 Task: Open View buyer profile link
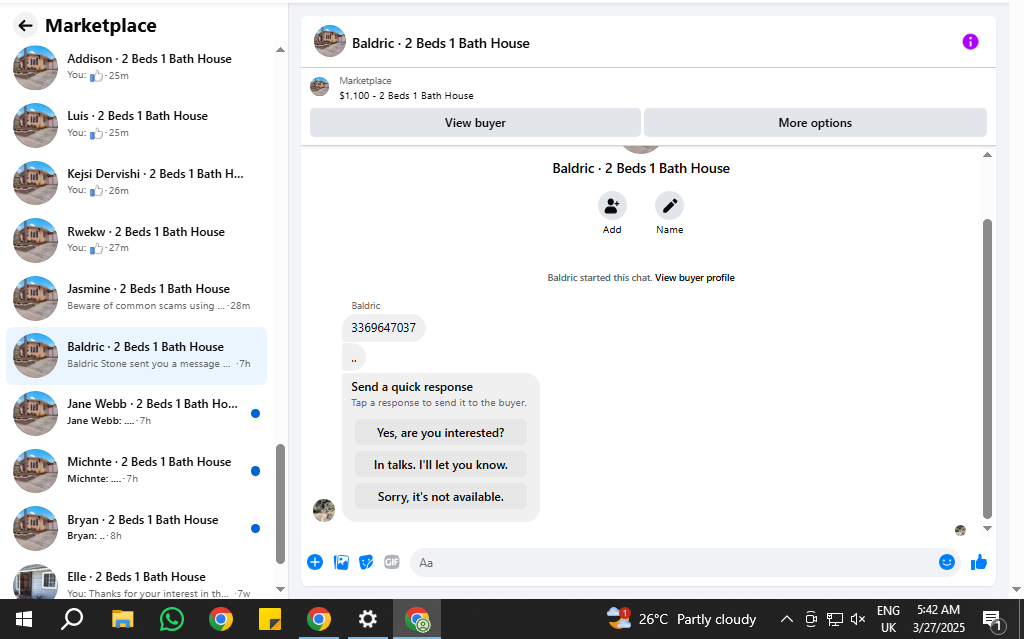695,278
